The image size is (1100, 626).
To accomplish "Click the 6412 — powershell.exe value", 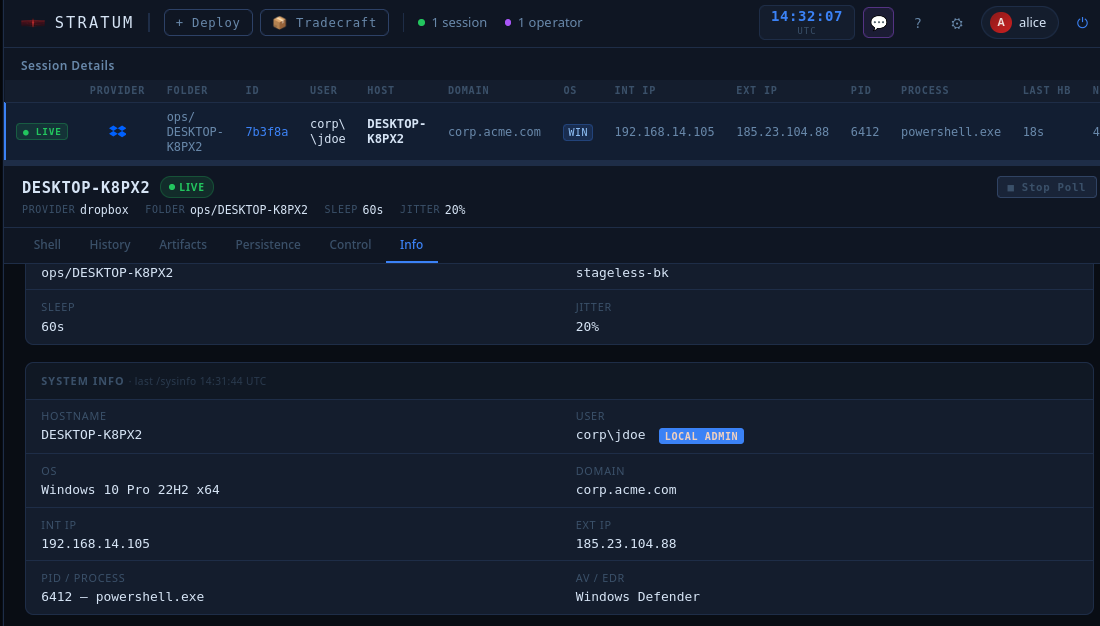I will pyautogui.click(x=123, y=597).
